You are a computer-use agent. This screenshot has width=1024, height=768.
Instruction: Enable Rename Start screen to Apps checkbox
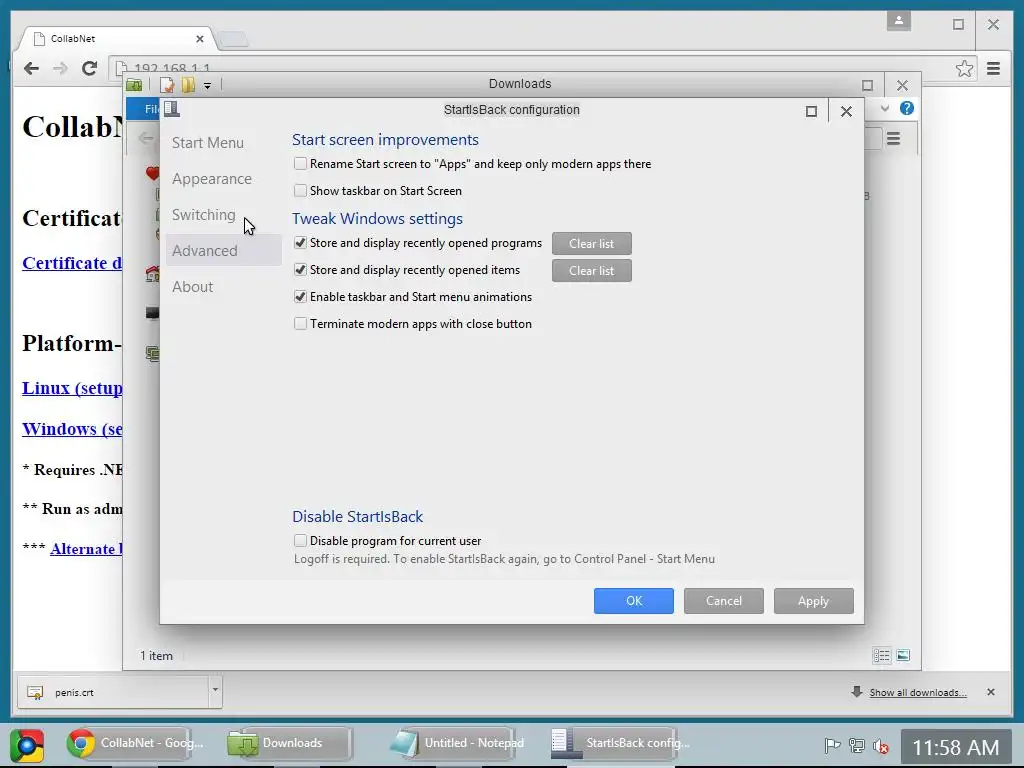300,164
